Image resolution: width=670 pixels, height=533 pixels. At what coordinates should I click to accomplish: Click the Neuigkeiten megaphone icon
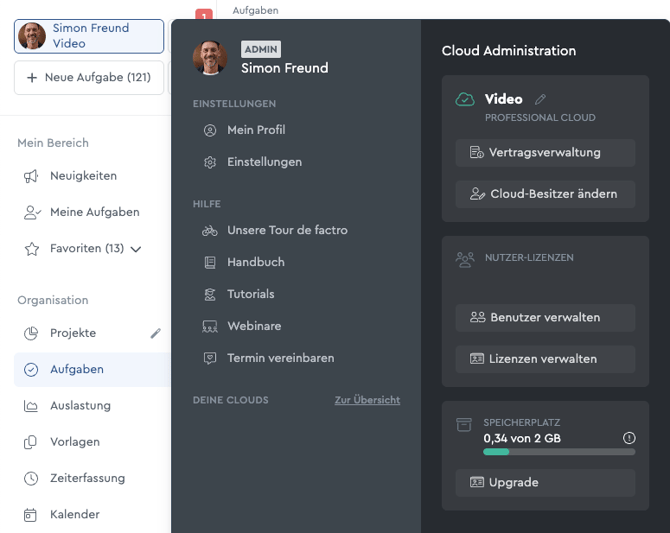[31, 176]
